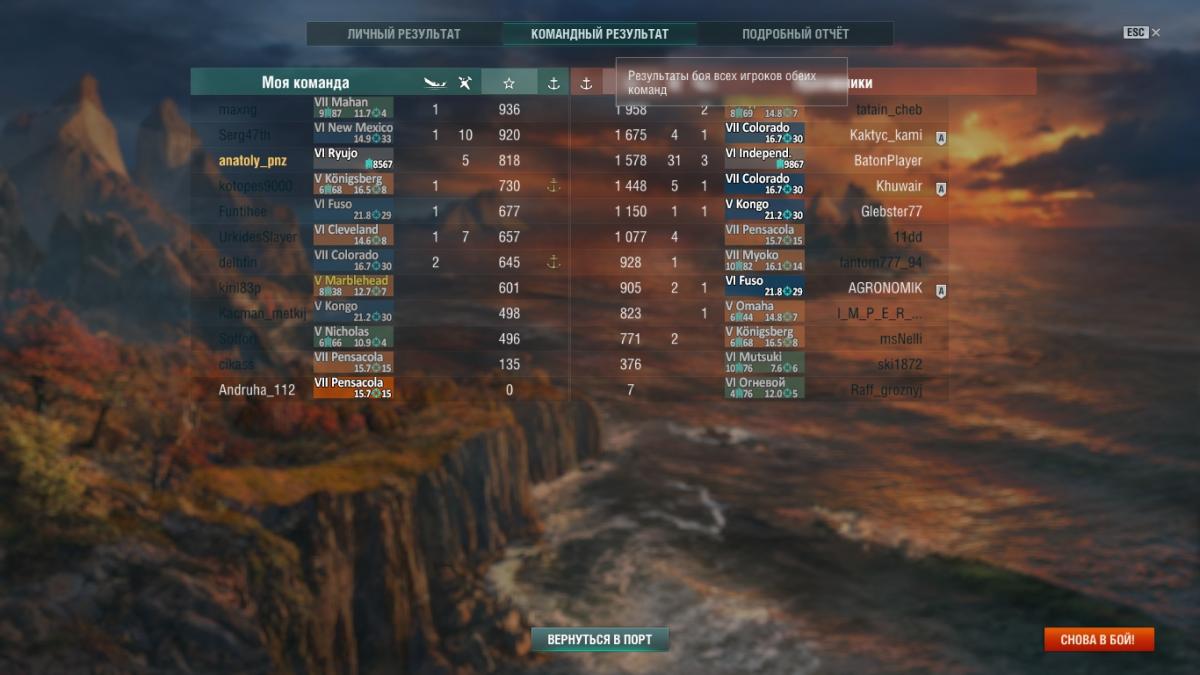Click the Моя команда team header
Screen dimensions: 1200x675
pyautogui.click(x=306, y=83)
